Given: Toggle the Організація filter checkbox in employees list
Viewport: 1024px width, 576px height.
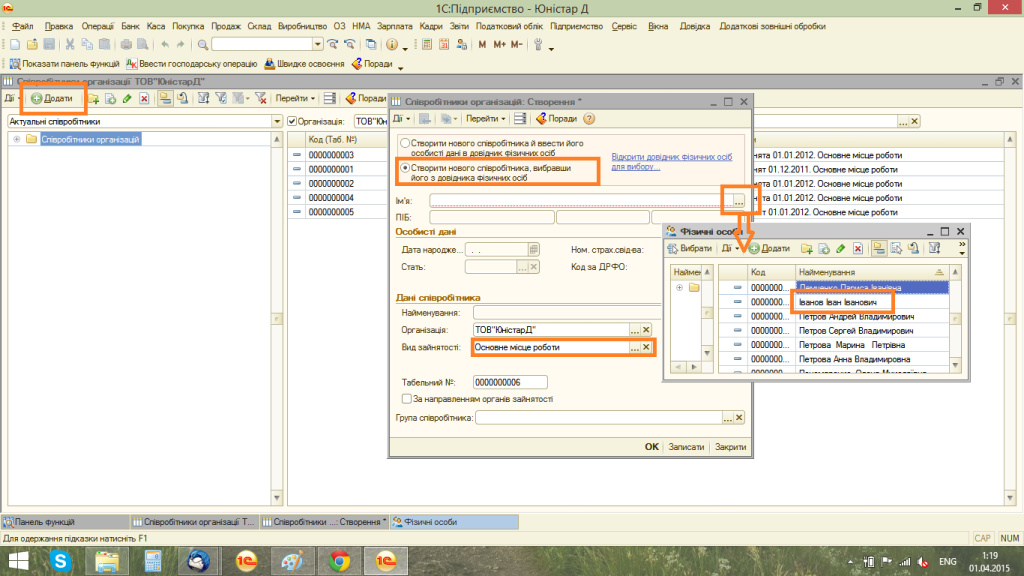Looking at the screenshot, I should click(292, 121).
